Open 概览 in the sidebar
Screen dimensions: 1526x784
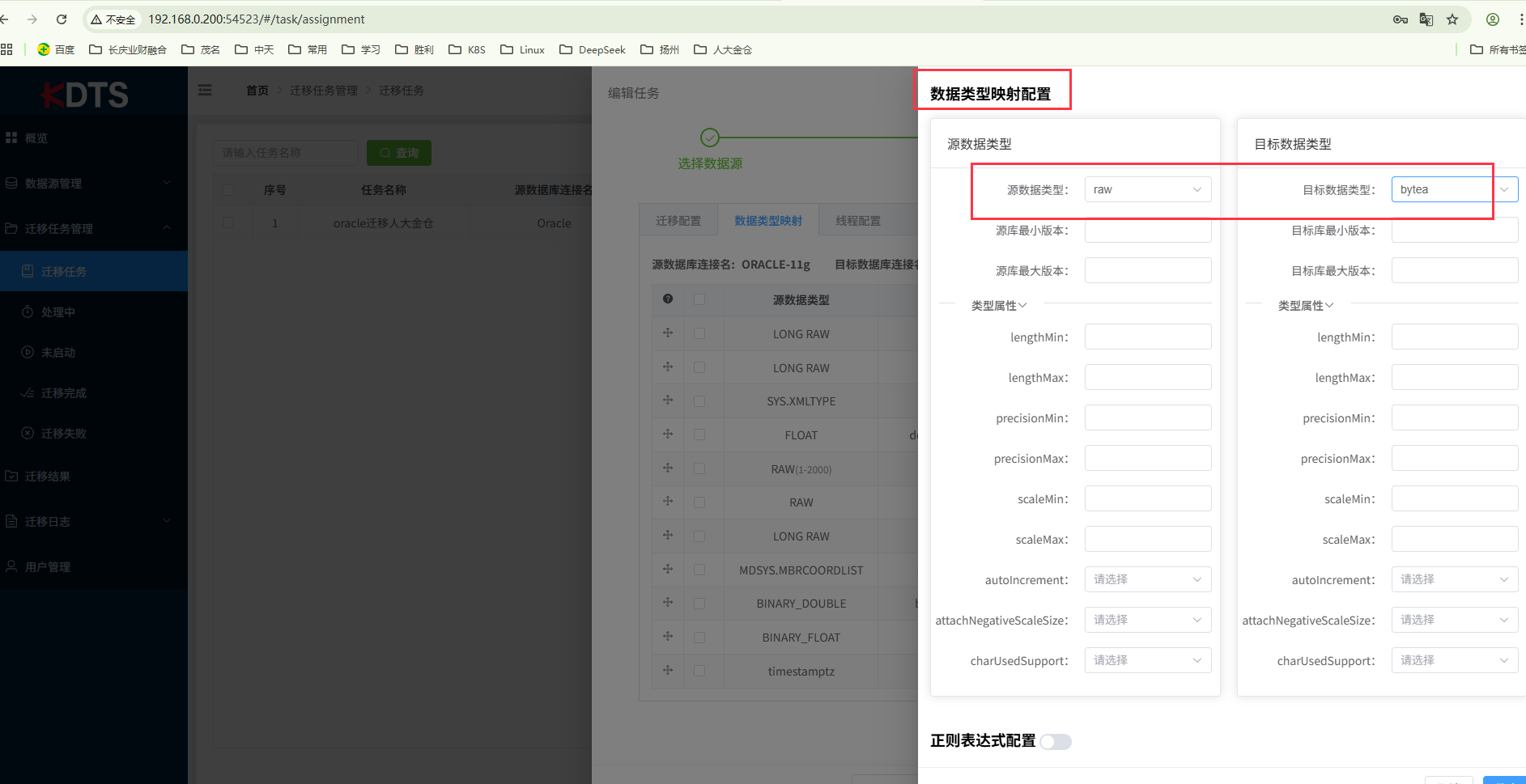coord(94,138)
